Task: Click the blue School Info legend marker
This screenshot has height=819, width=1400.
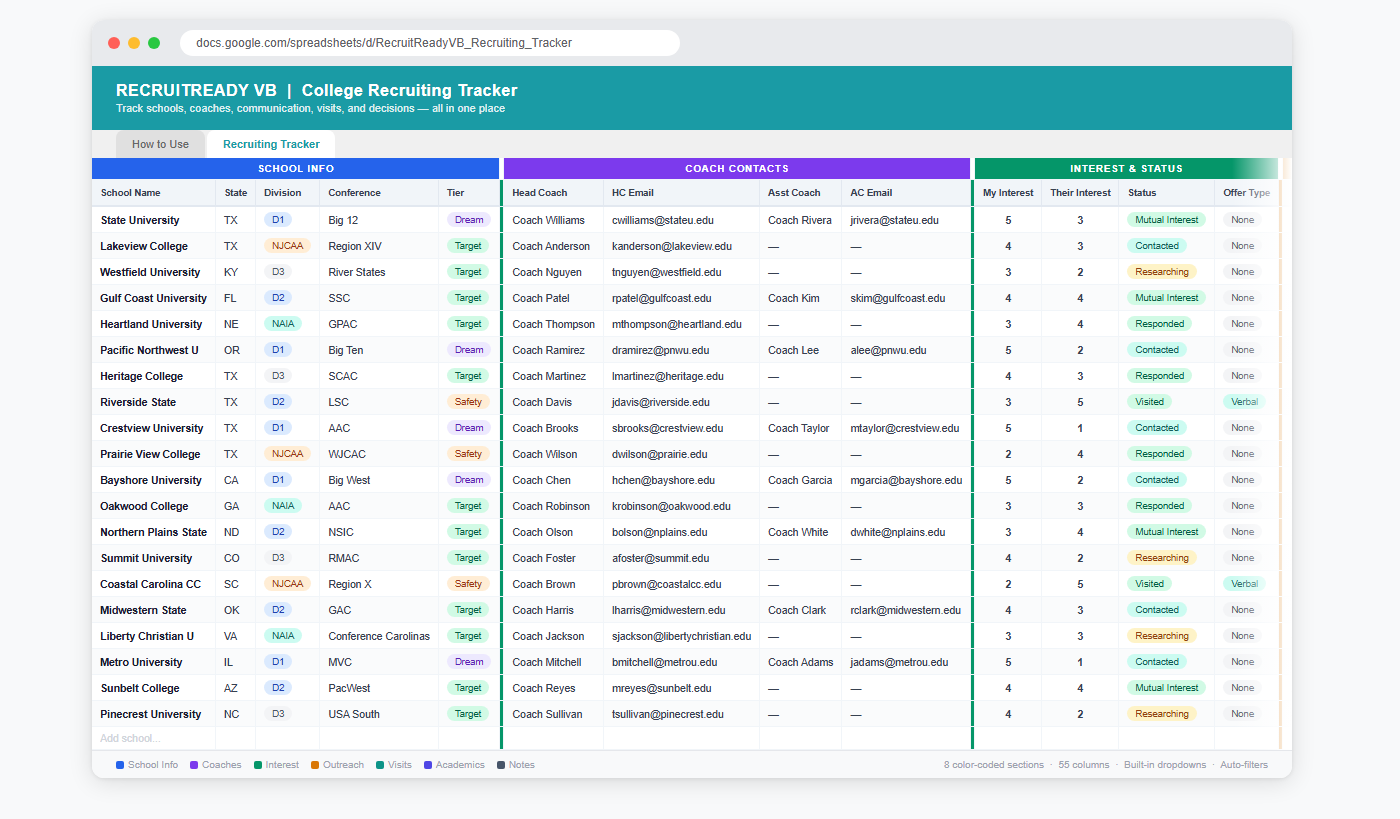Action: click(x=120, y=765)
